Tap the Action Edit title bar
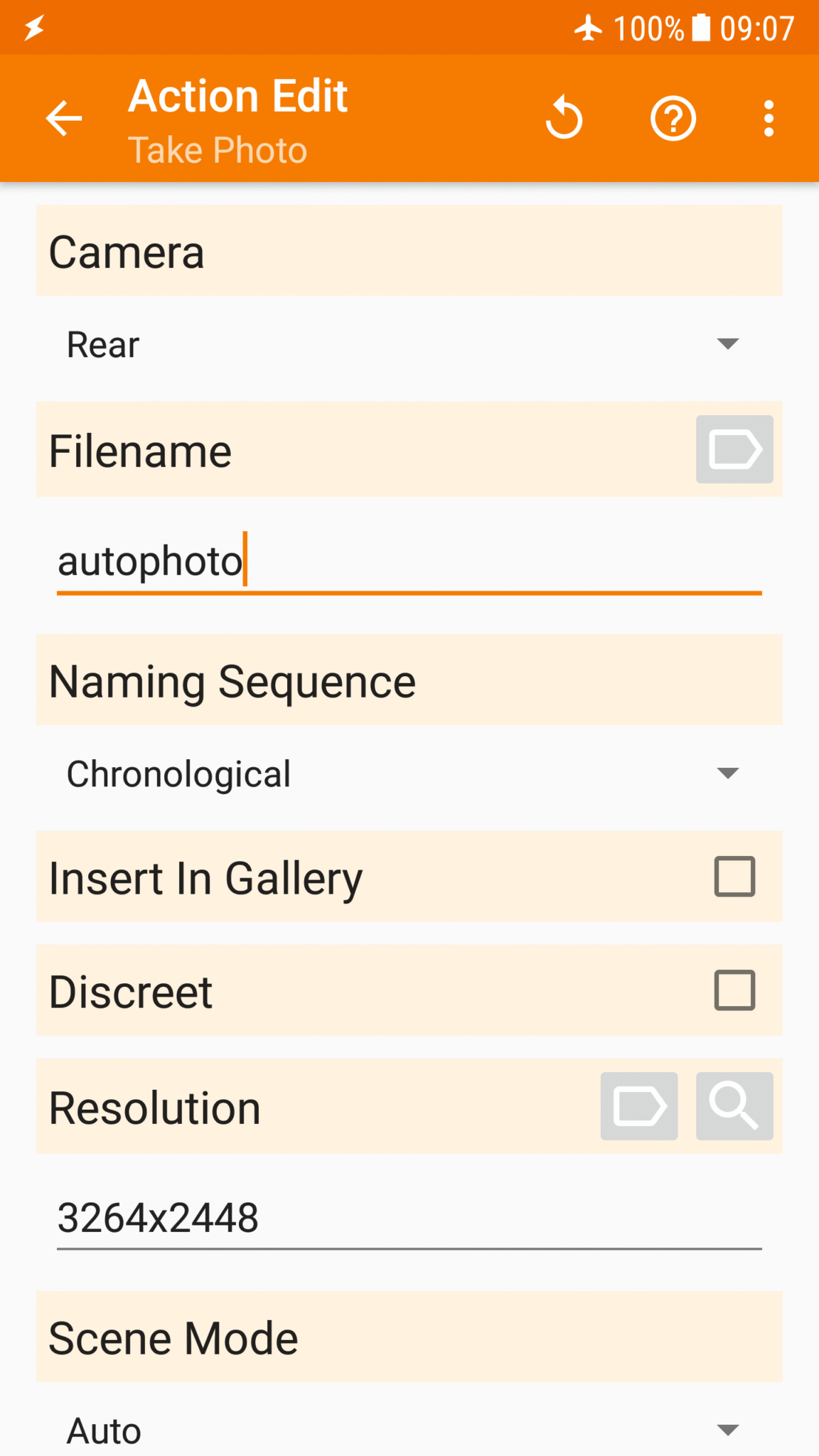The height and width of the screenshot is (1456, 819). 237,96
